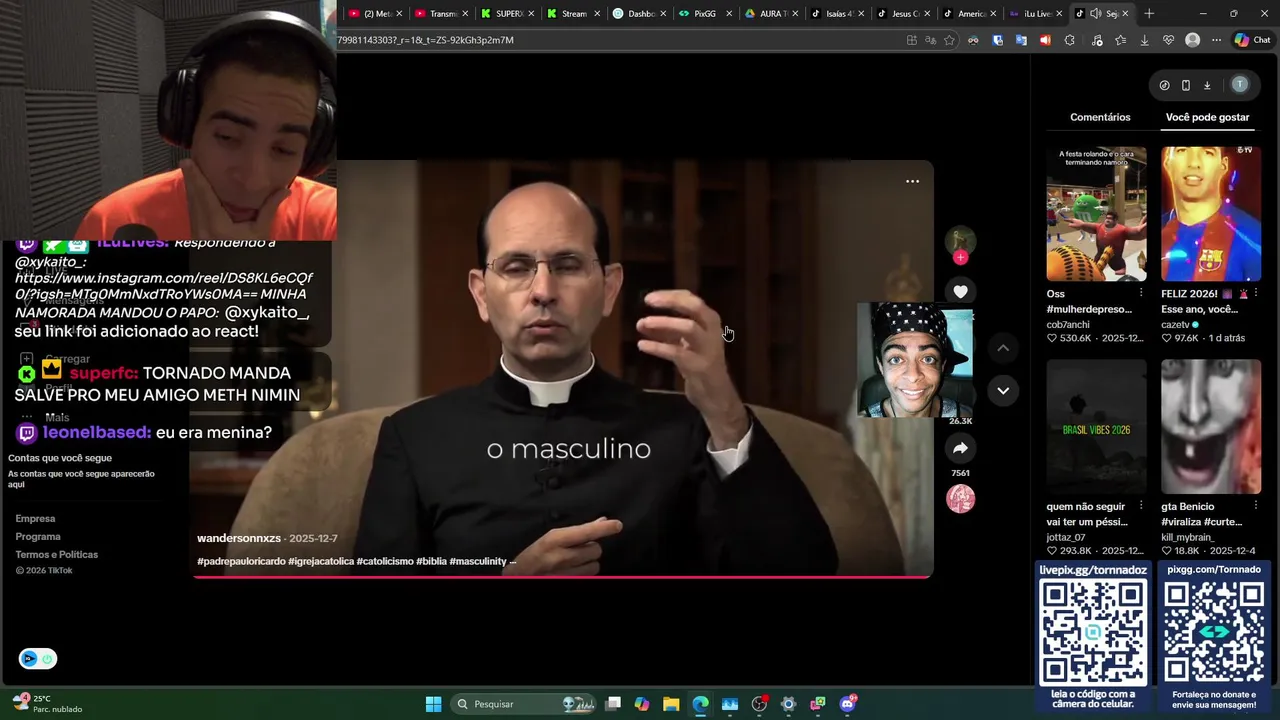Open the spinning sound disc icon
The image size is (1280, 720).
tap(960, 499)
